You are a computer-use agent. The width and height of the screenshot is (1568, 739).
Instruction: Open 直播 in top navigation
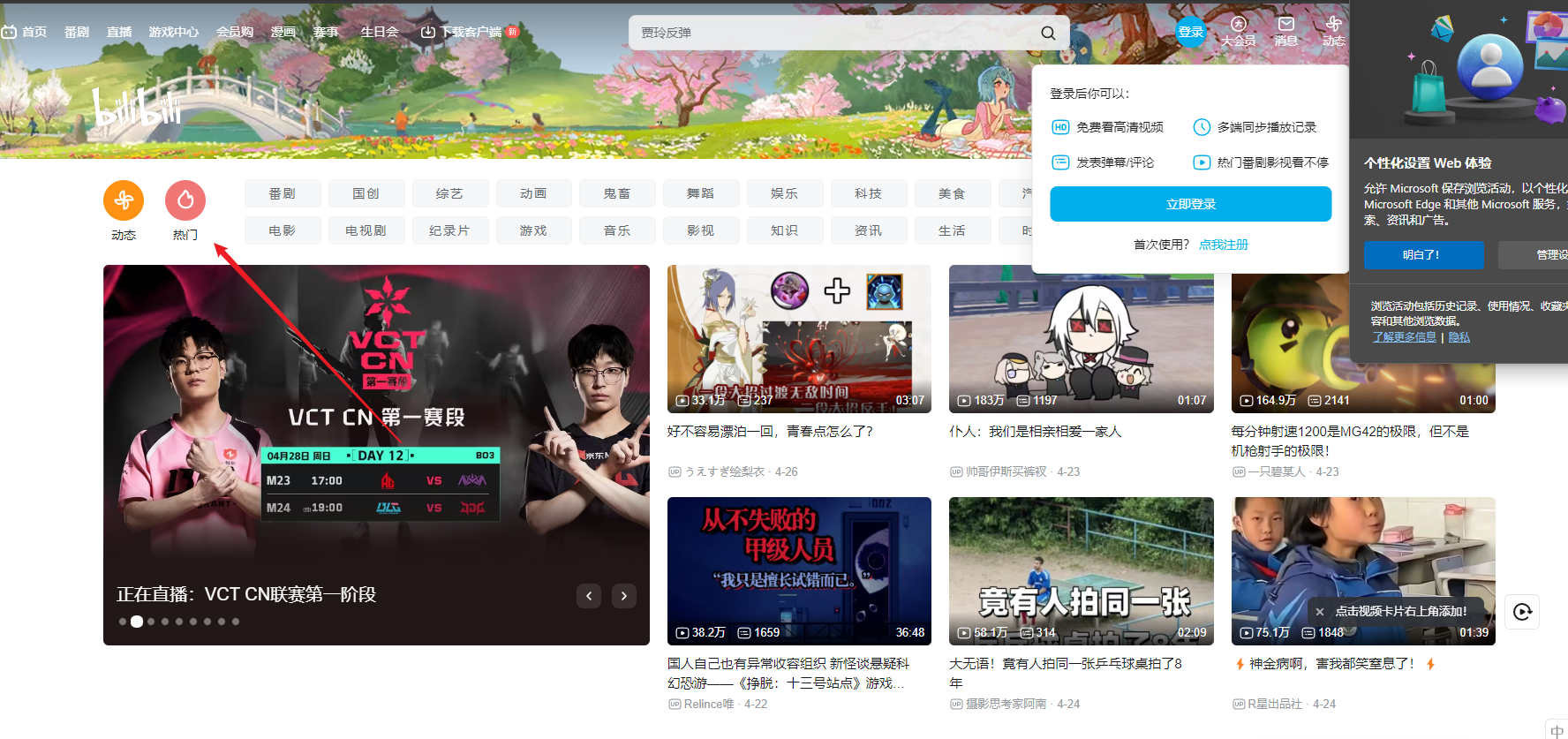tap(119, 32)
